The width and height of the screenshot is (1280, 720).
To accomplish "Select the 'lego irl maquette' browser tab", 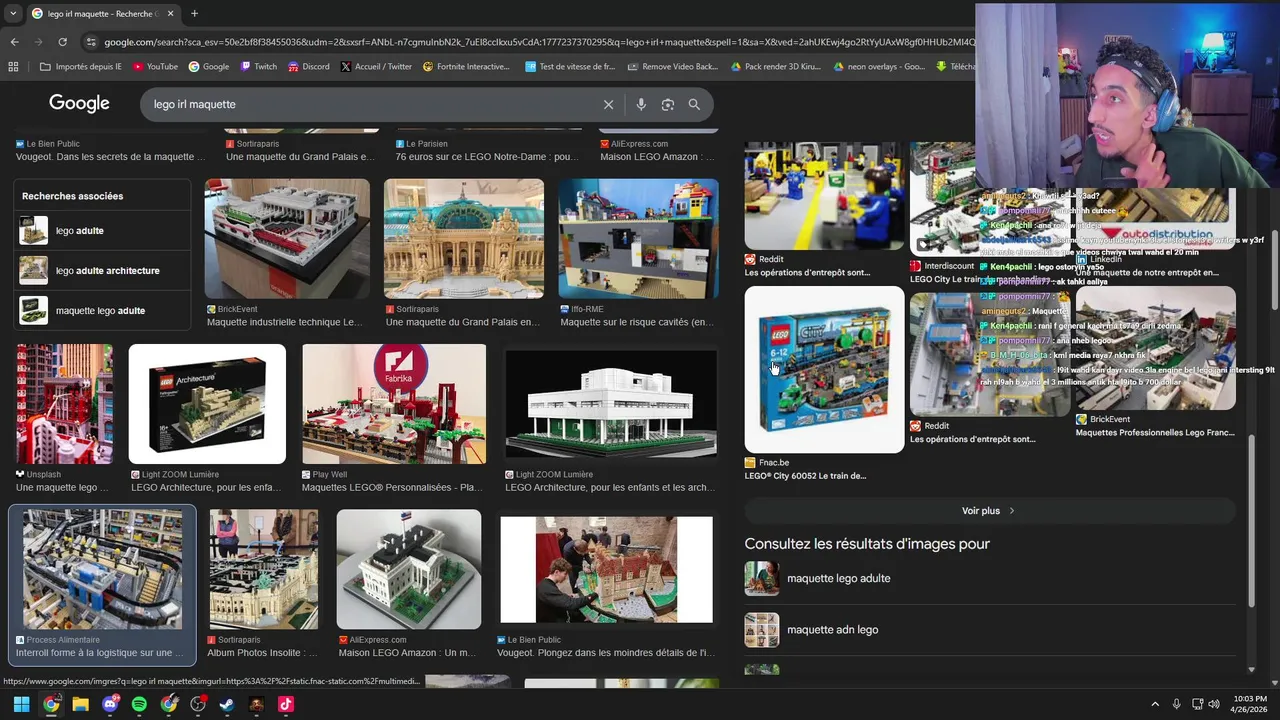I will point(102,14).
